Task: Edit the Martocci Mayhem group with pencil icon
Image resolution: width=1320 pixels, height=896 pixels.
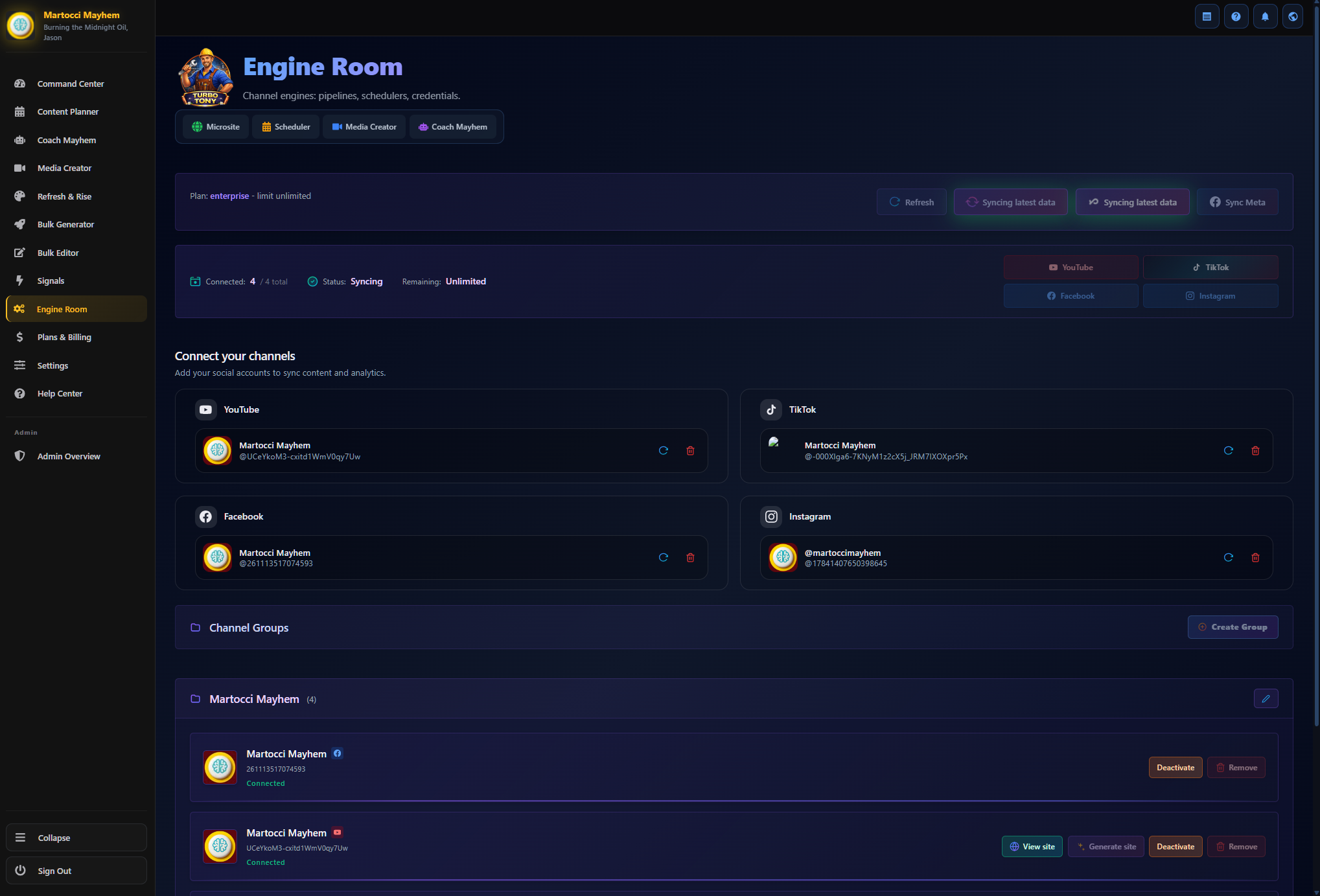Action: [1265, 699]
